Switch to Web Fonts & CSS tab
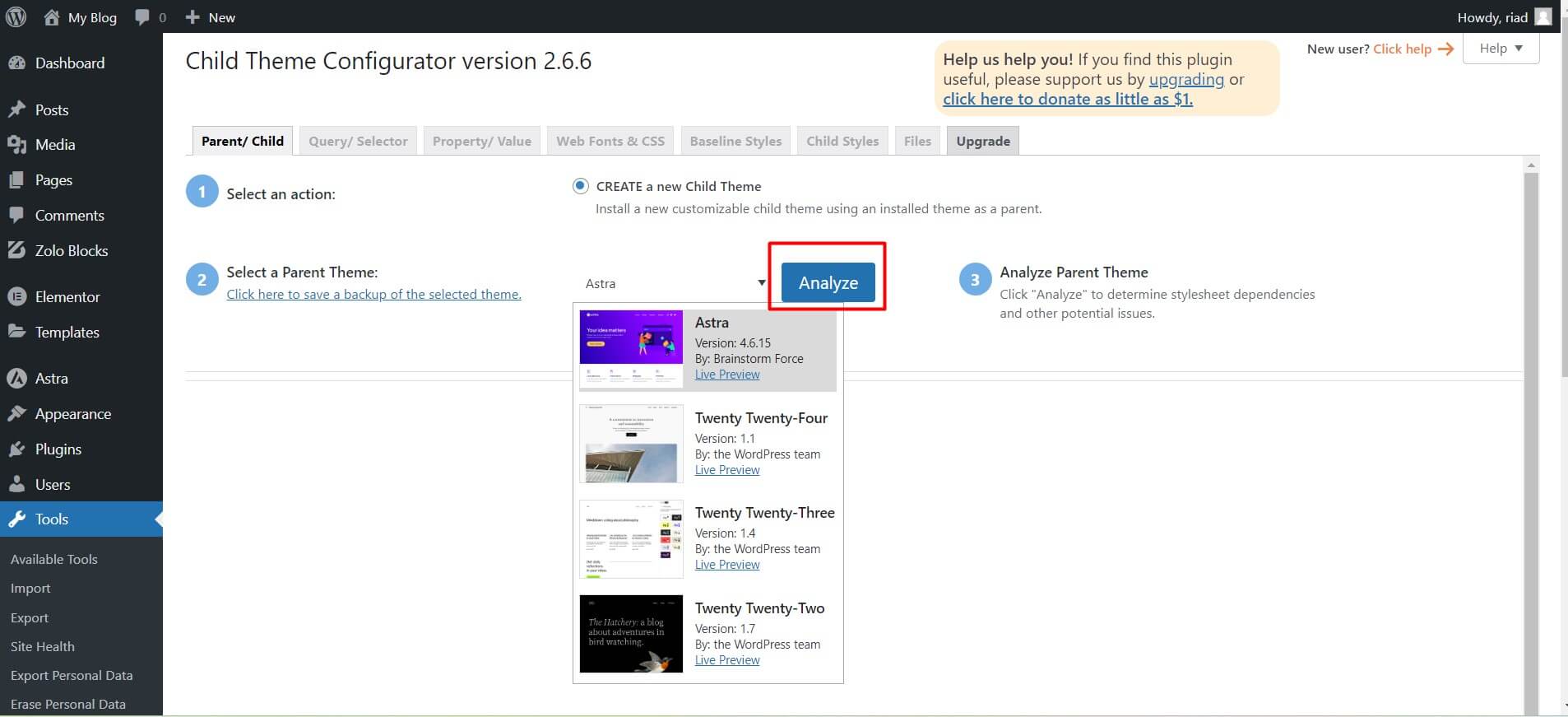Image resolution: width=1568 pixels, height=717 pixels. coord(610,141)
